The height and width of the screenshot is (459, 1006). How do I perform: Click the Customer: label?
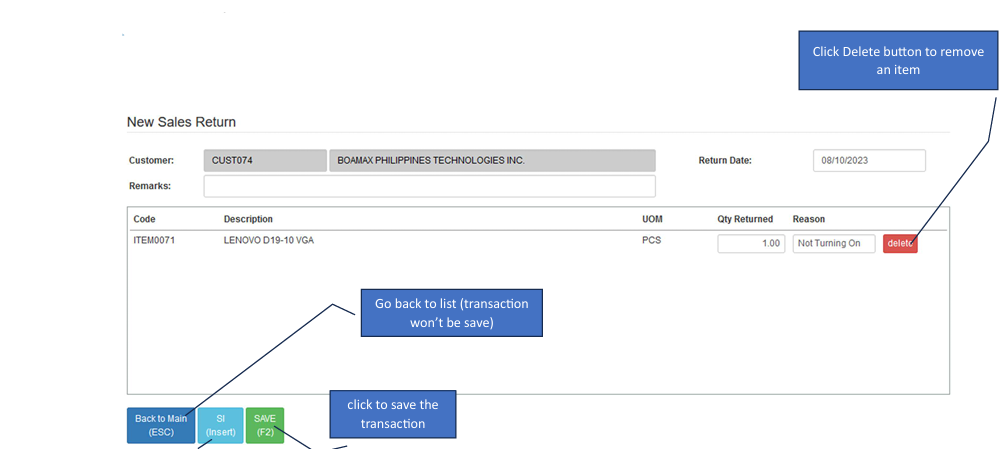click(x=151, y=160)
